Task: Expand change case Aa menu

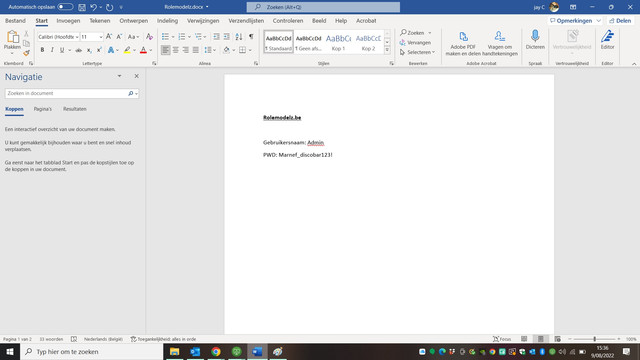Action: 133,37
